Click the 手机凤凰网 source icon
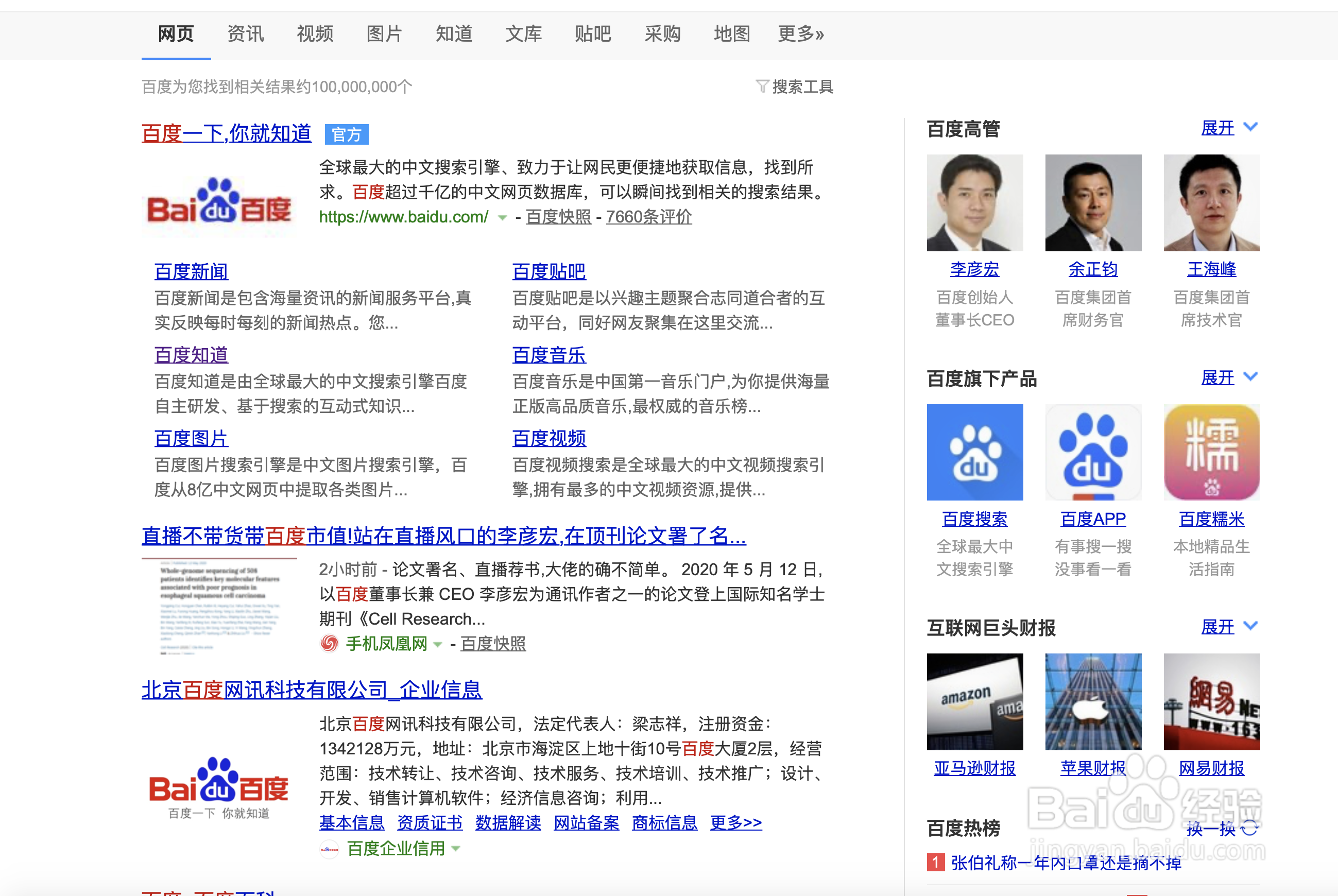1338x896 pixels. click(329, 644)
